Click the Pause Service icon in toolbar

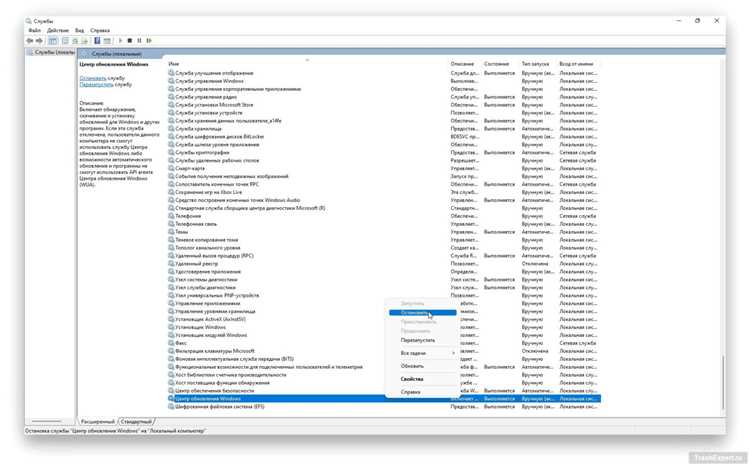(139, 41)
